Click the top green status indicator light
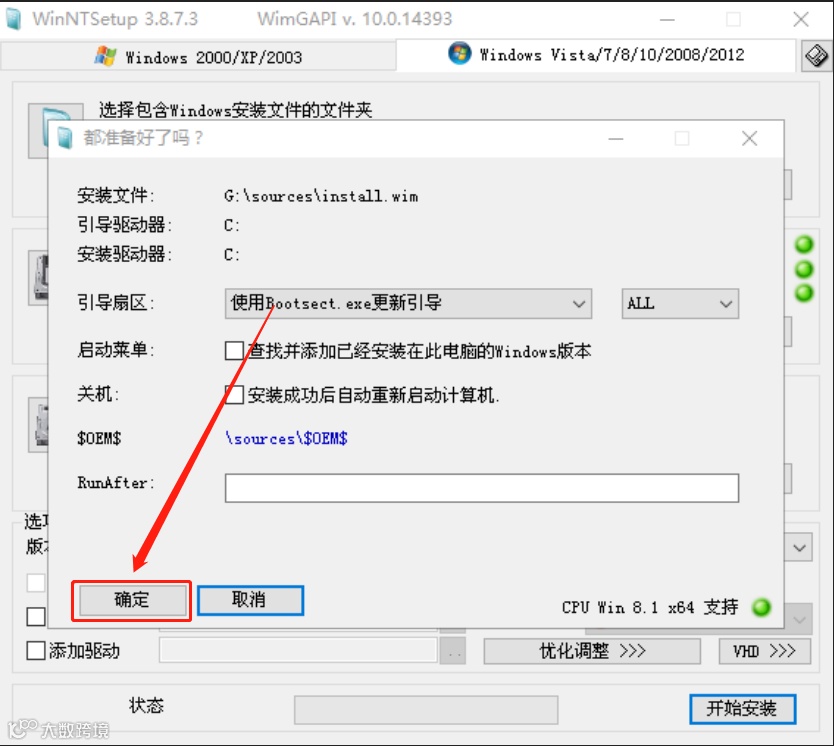Screen dimensions: 834x746 point(804,245)
